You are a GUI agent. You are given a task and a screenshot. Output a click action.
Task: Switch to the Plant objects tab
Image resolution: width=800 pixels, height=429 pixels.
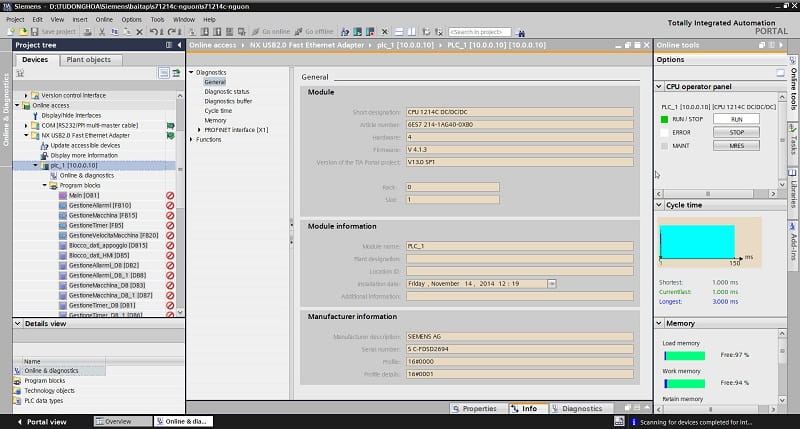pos(89,59)
